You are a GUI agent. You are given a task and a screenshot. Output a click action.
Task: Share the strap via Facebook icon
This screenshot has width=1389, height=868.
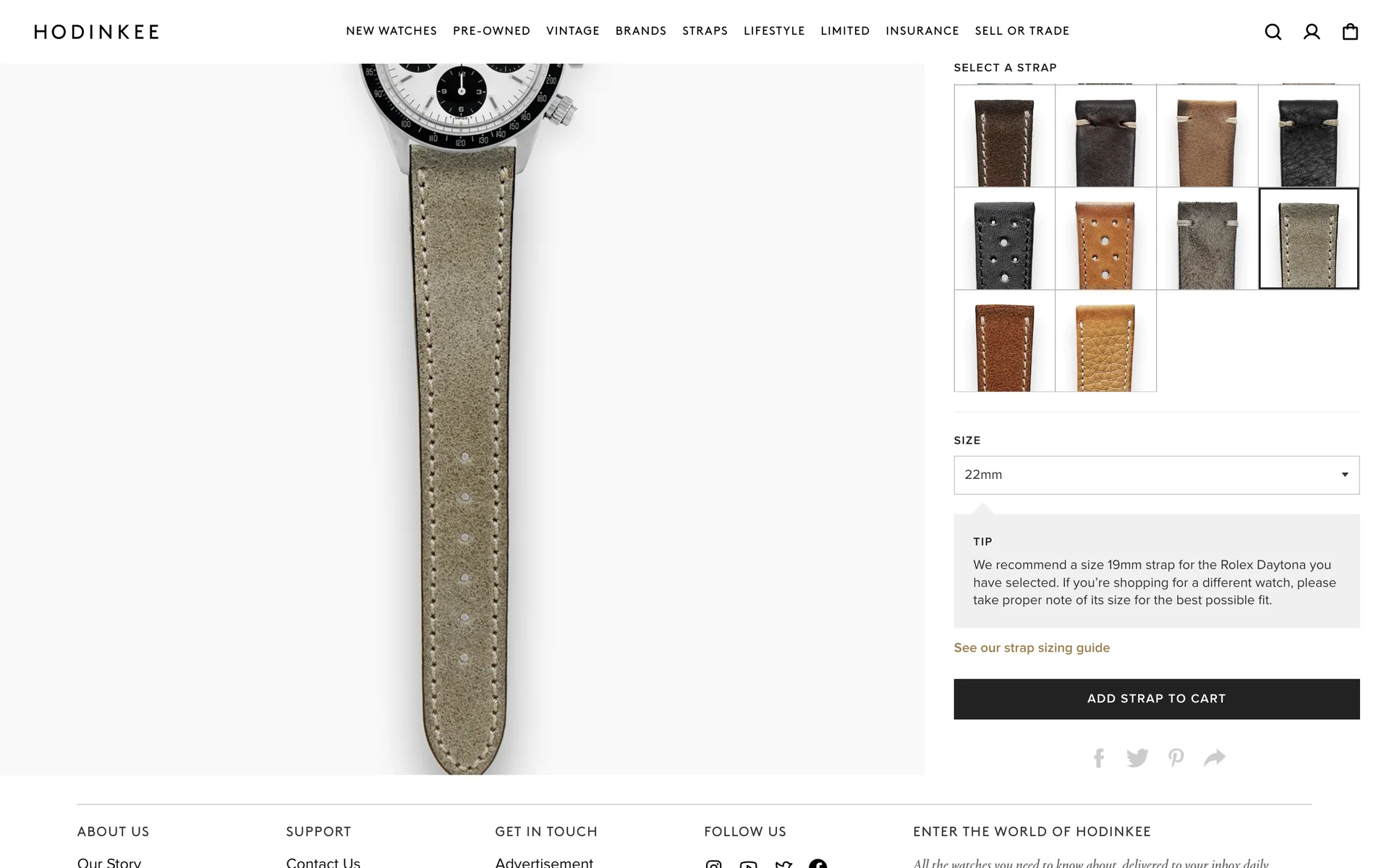1098,757
